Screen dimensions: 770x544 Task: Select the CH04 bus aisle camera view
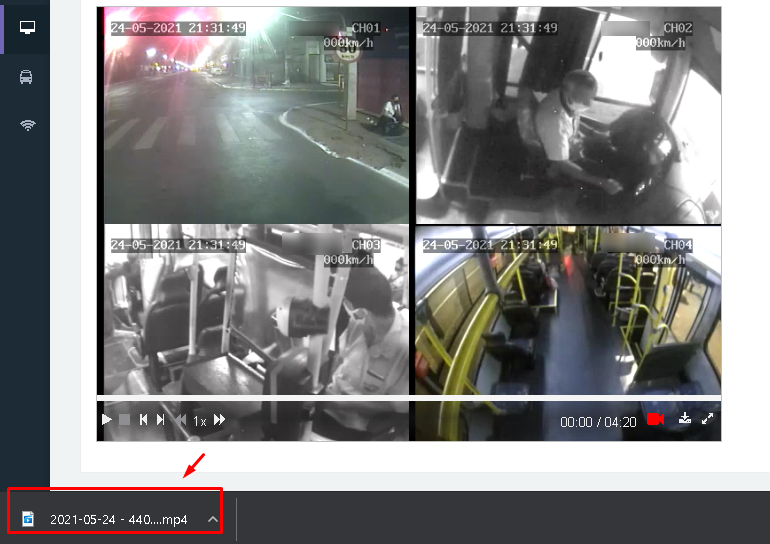[568, 312]
